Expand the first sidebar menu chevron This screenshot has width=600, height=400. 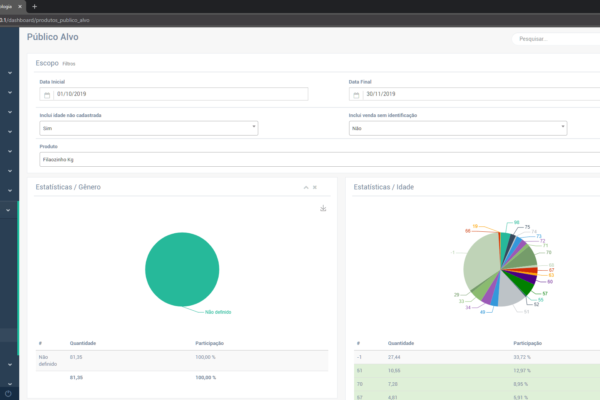tap(10, 73)
